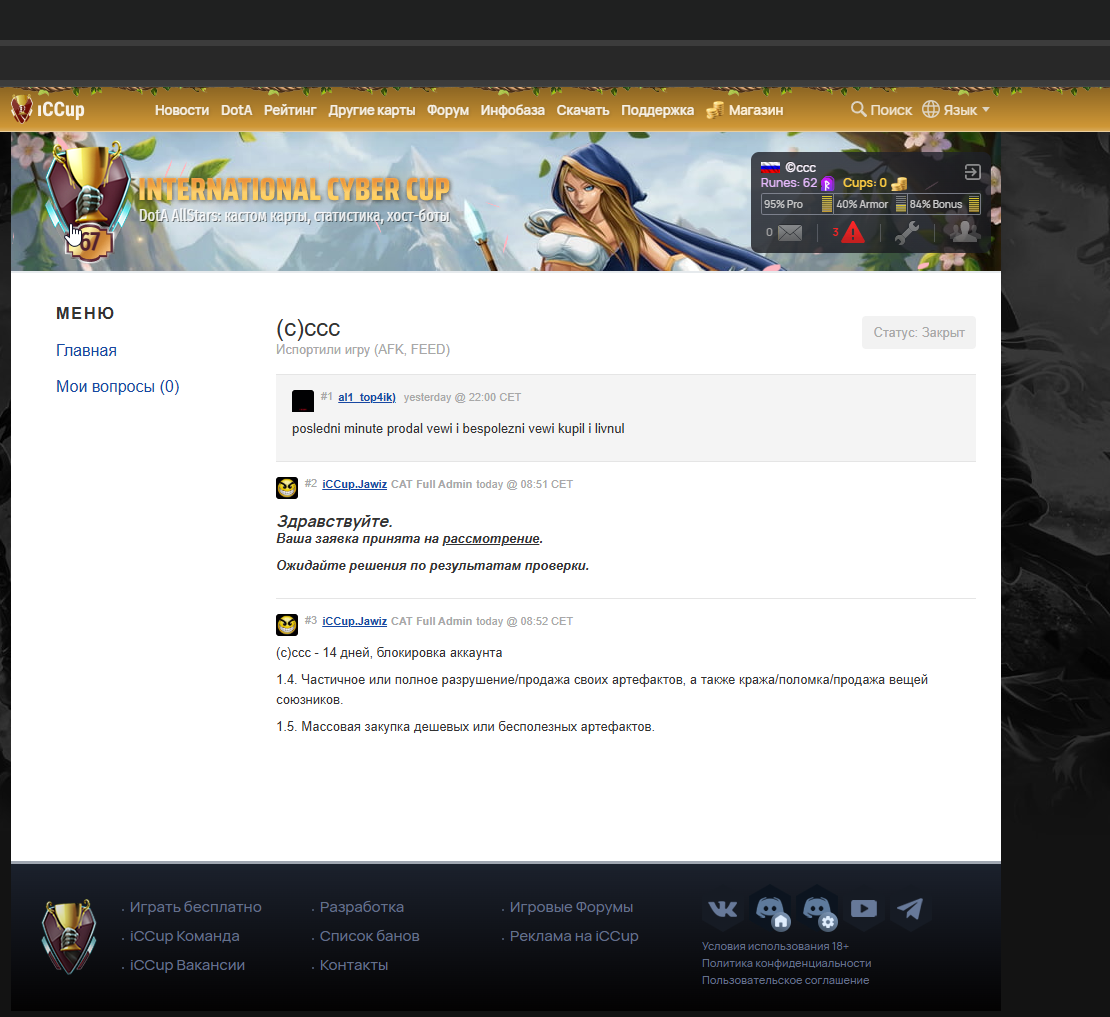Open Разработка footer link
Viewport: 1110px width, 1017px height.
click(362, 907)
